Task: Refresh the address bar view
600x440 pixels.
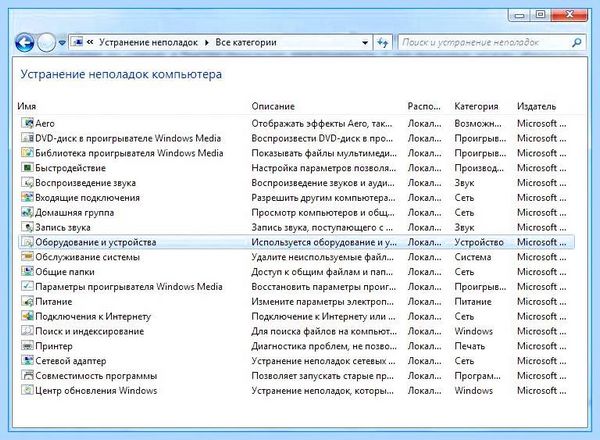Action: pyautogui.click(x=383, y=42)
